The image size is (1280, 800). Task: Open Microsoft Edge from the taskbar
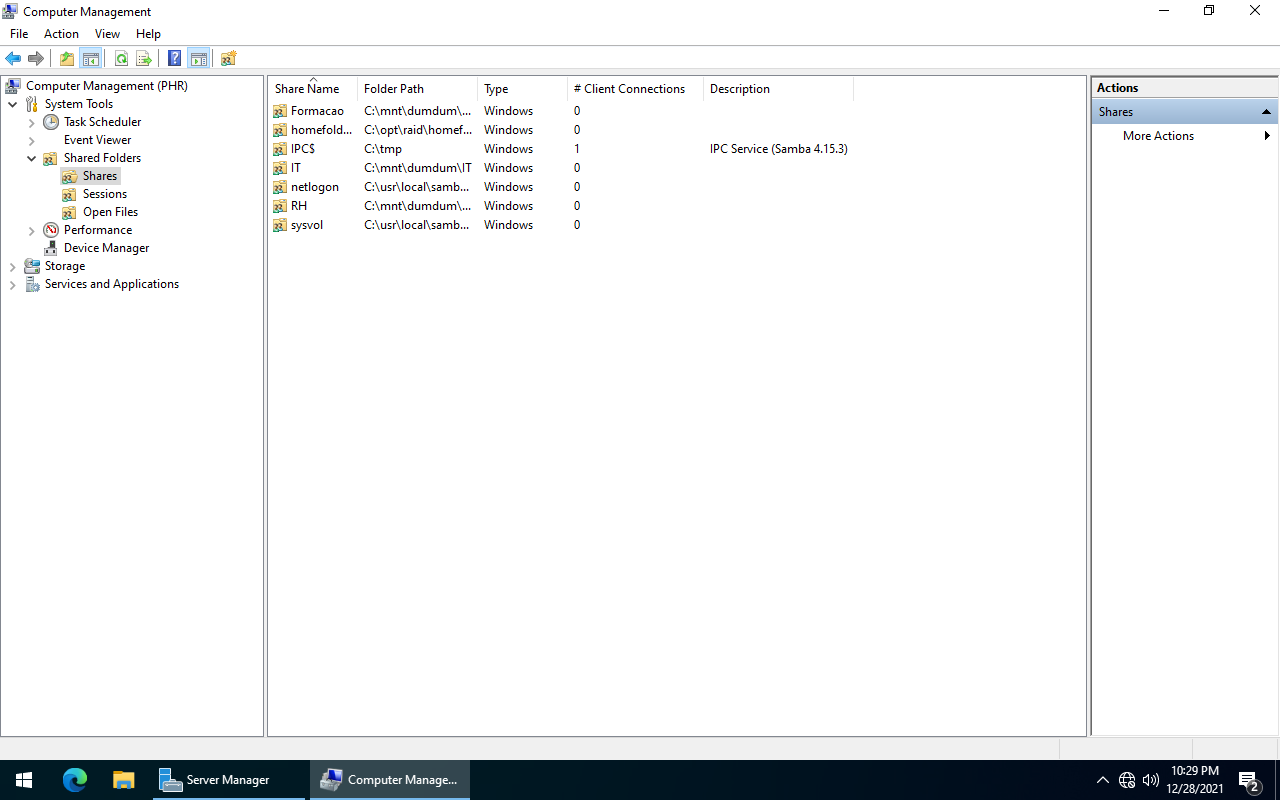pos(75,780)
